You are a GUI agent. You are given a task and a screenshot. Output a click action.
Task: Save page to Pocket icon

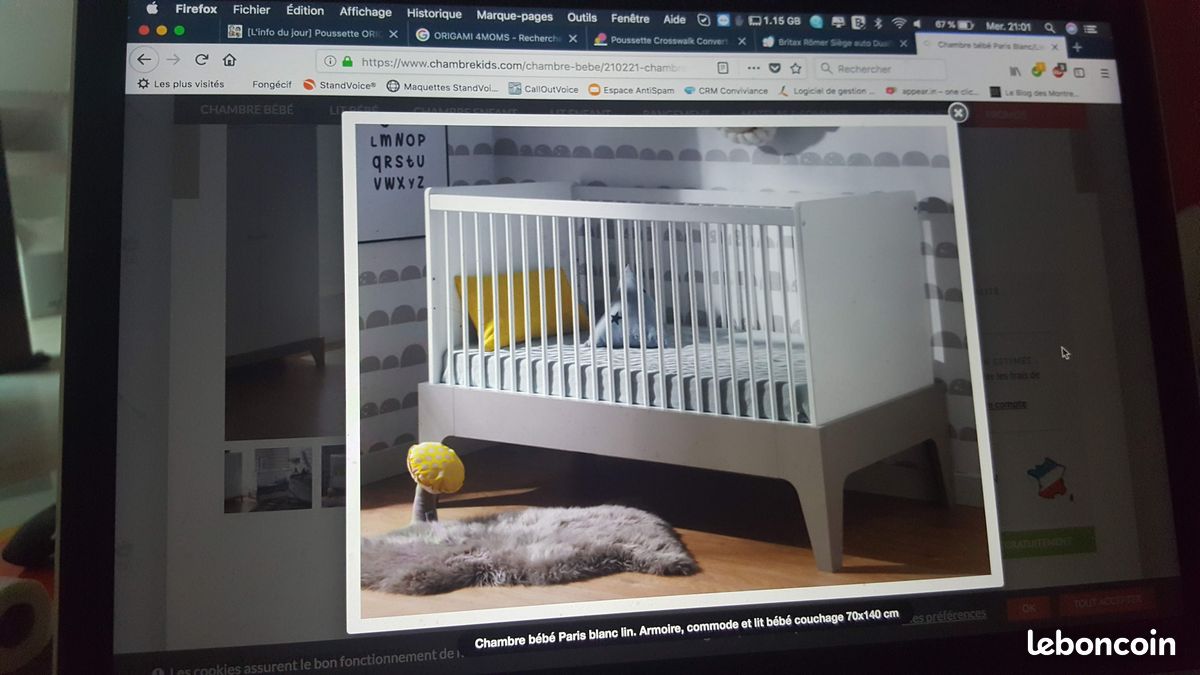point(775,68)
